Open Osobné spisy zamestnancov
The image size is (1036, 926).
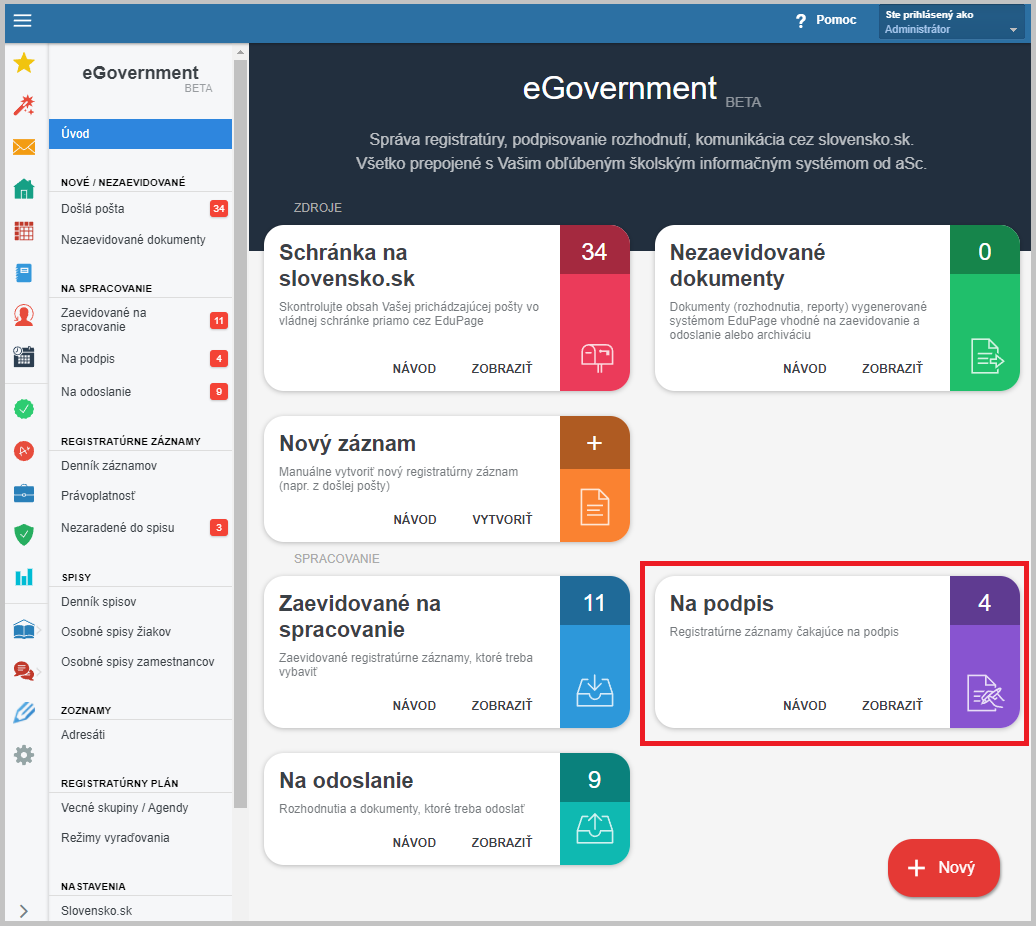click(x=140, y=662)
